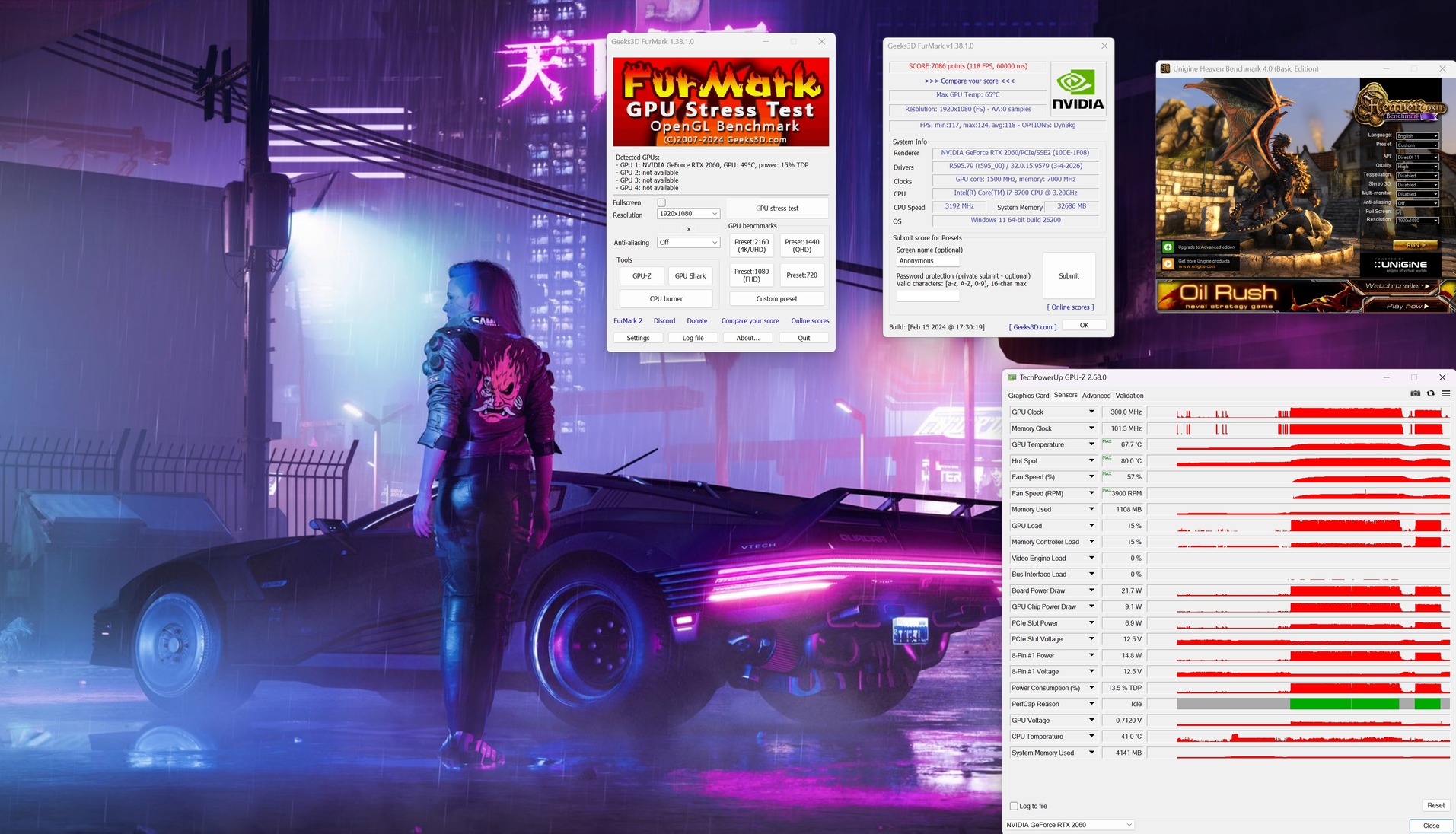The image size is (1456, 834).
Task: Open the Discord link in FurMark
Action: 664,321
